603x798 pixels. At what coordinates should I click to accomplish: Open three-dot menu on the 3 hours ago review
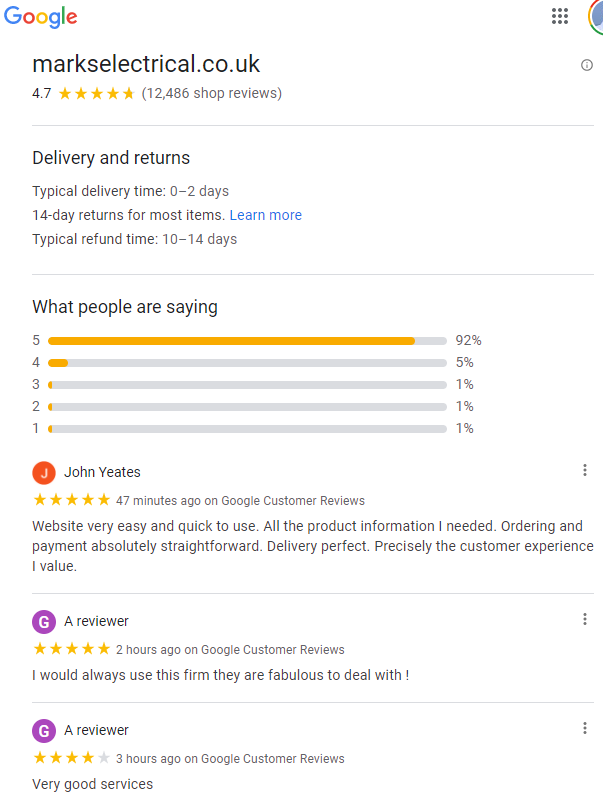pos(585,728)
